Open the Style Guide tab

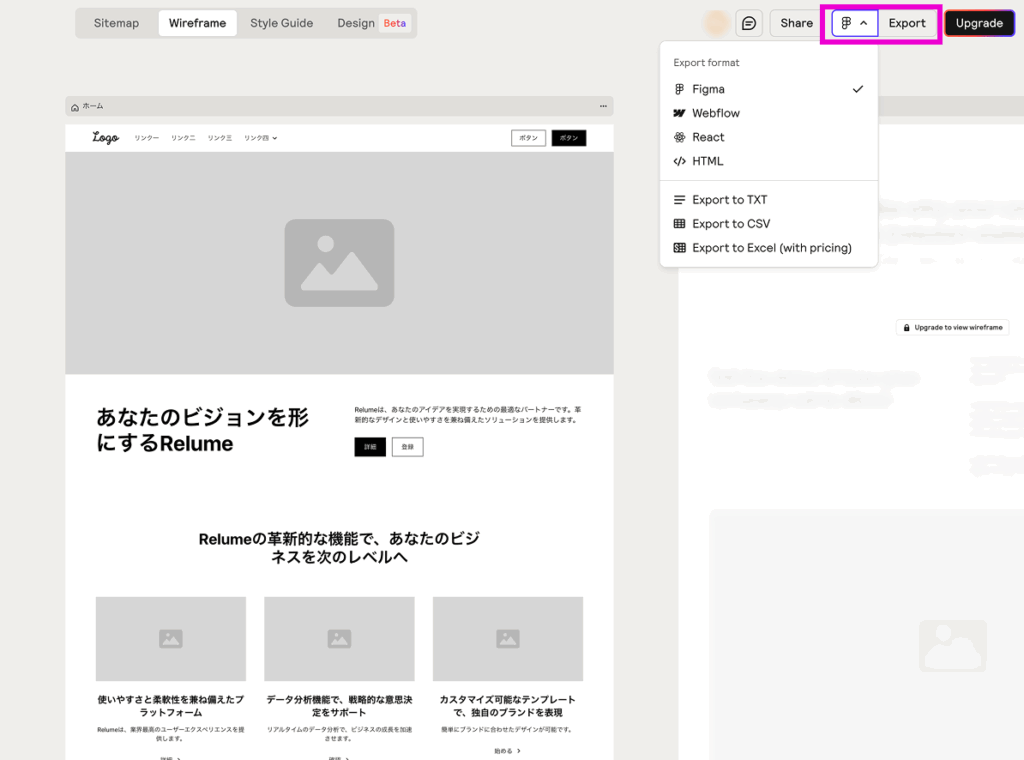[x=281, y=23]
